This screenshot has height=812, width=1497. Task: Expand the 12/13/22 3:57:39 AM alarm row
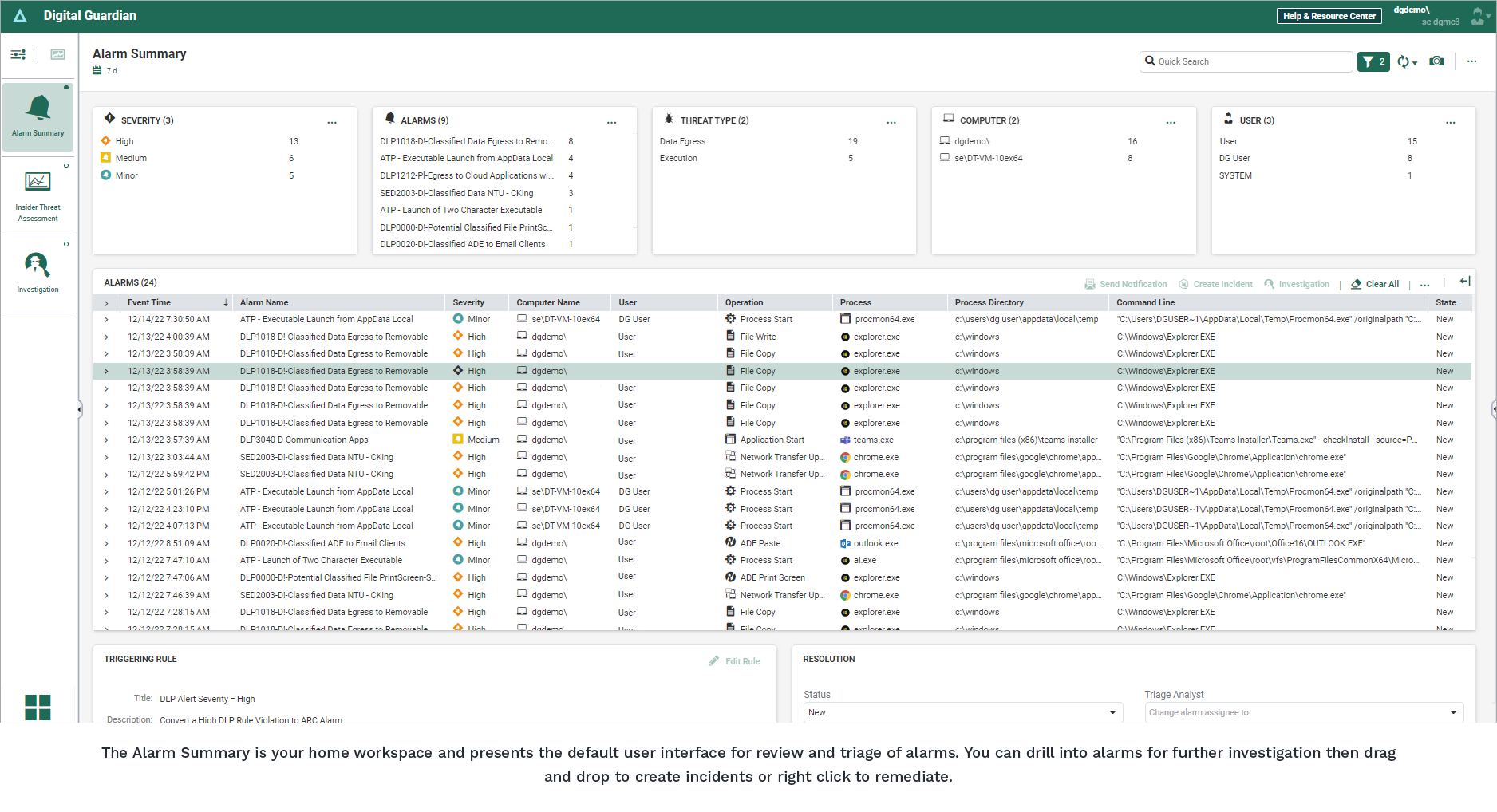(106, 440)
